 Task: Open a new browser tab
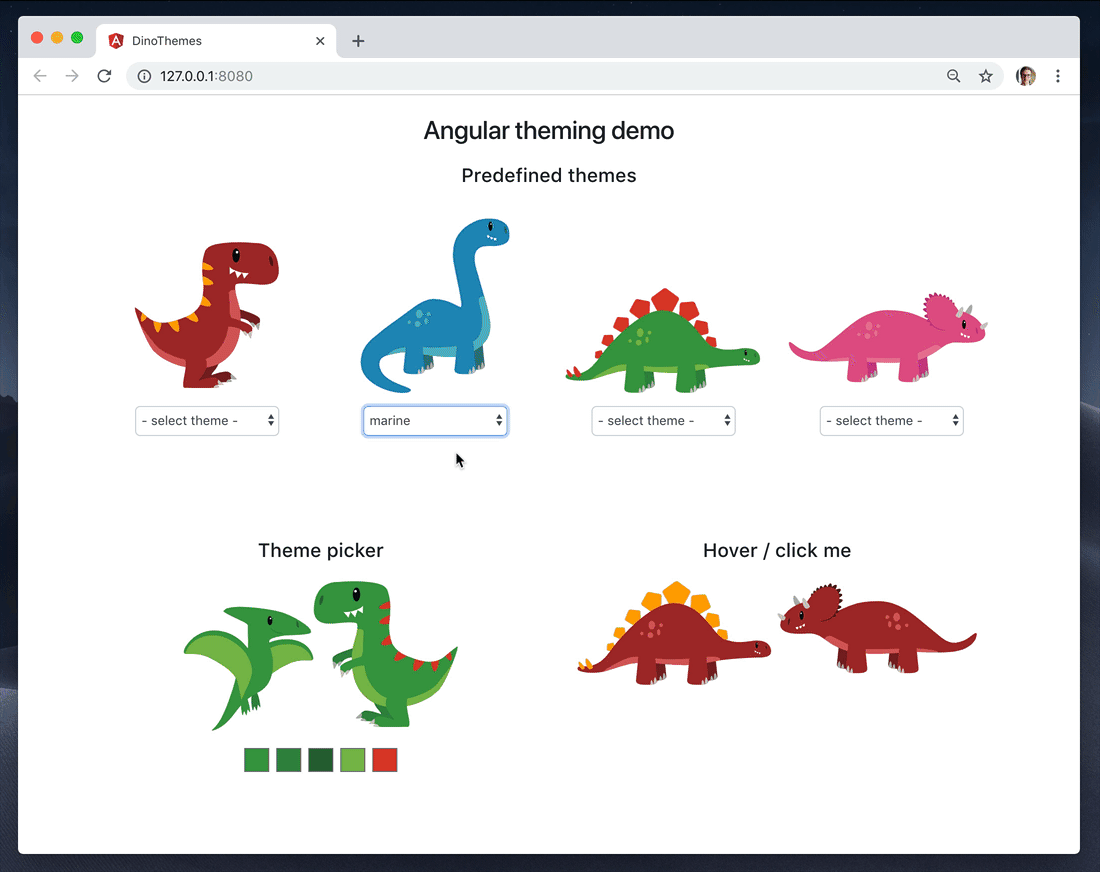tap(358, 41)
